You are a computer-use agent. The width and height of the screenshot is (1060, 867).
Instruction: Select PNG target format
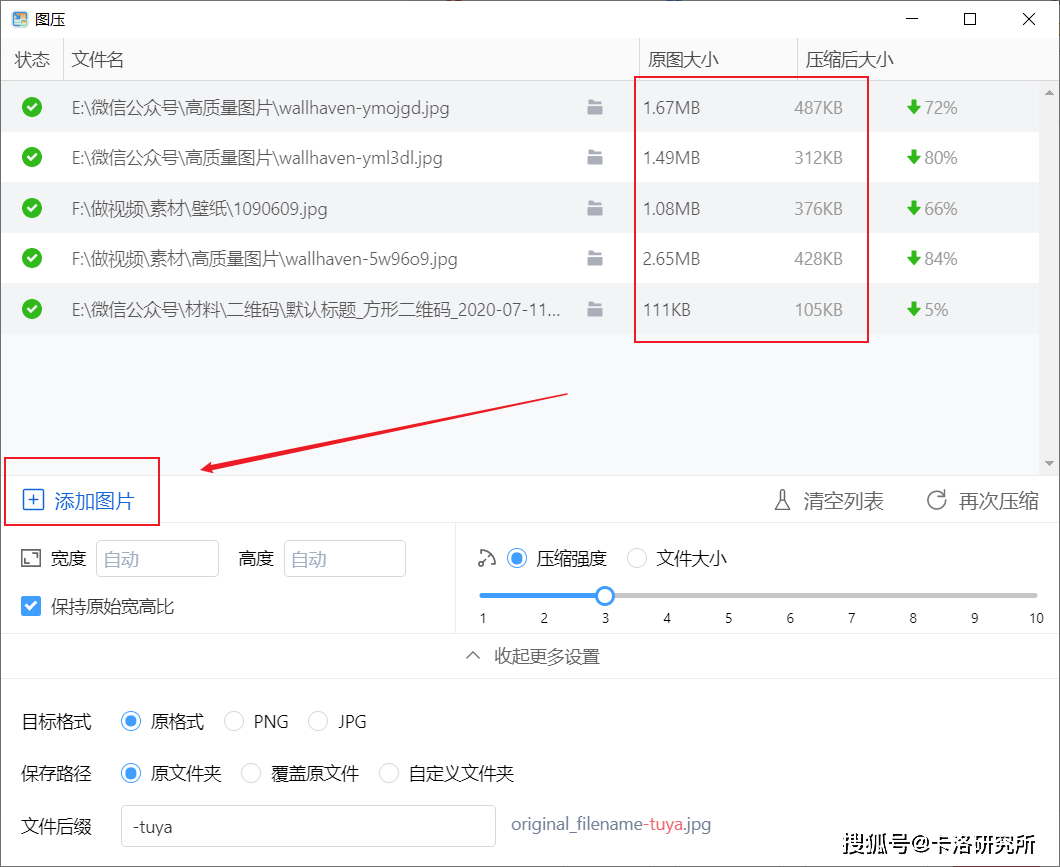[234, 721]
